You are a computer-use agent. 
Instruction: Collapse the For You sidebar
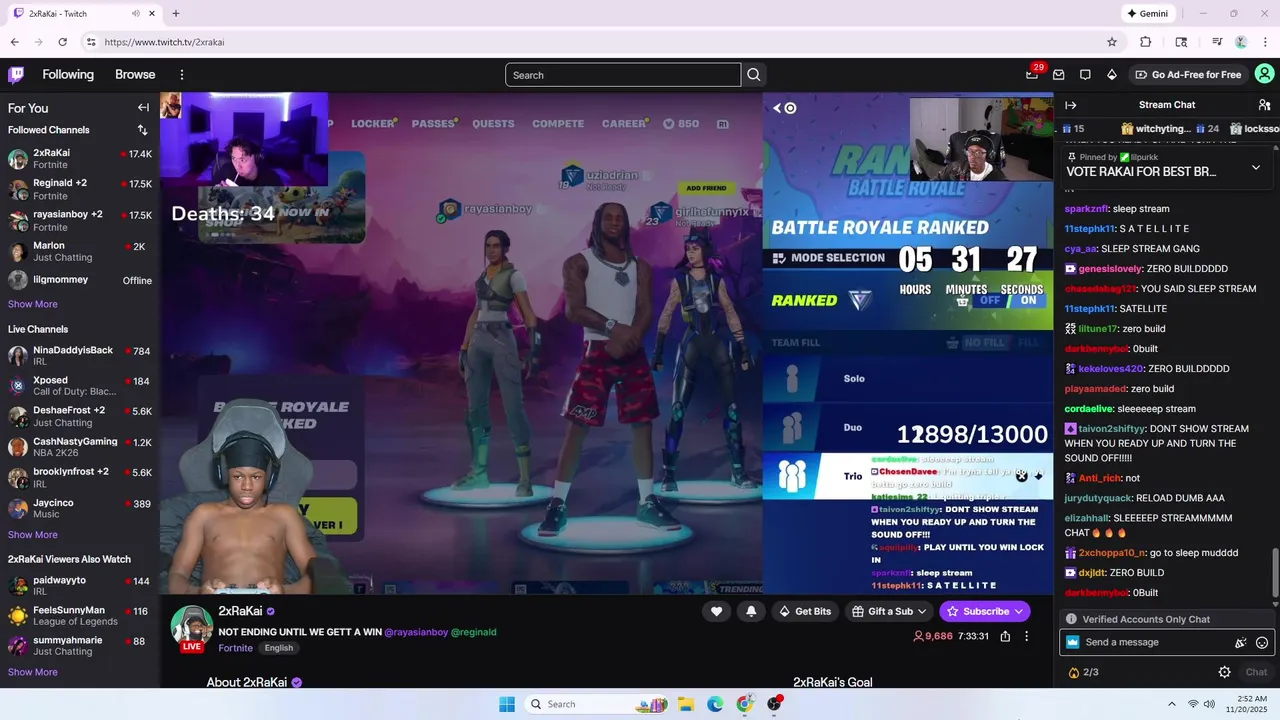point(143,108)
